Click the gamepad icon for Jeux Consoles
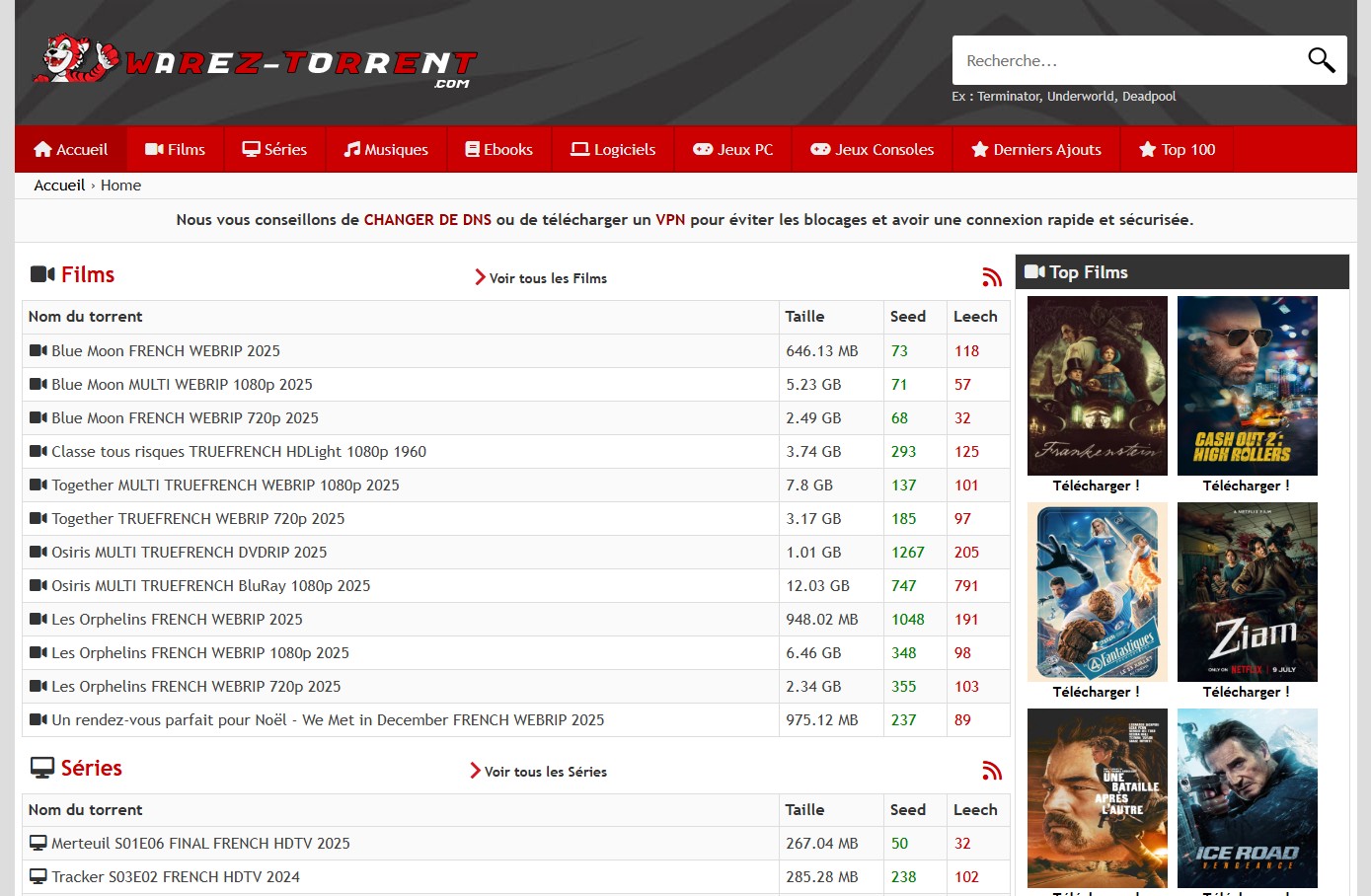The image size is (1371, 896). point(820,149)
